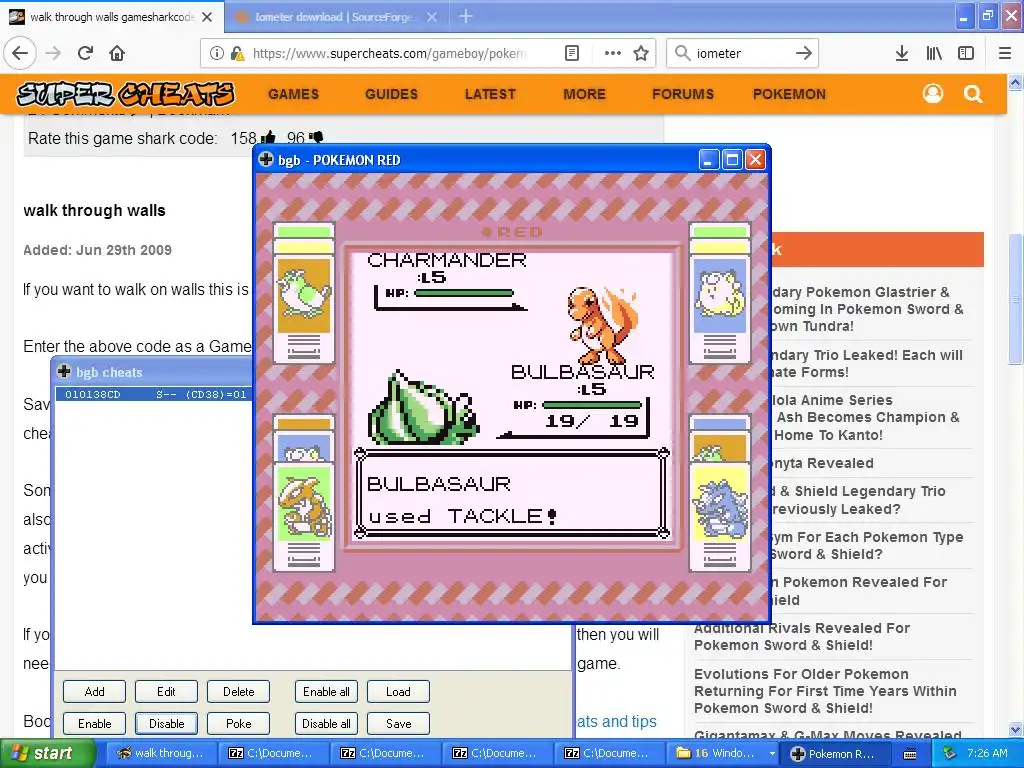Show site information via the info icon
Viewport: 1024px width, 768px height.
pos(217,53)
